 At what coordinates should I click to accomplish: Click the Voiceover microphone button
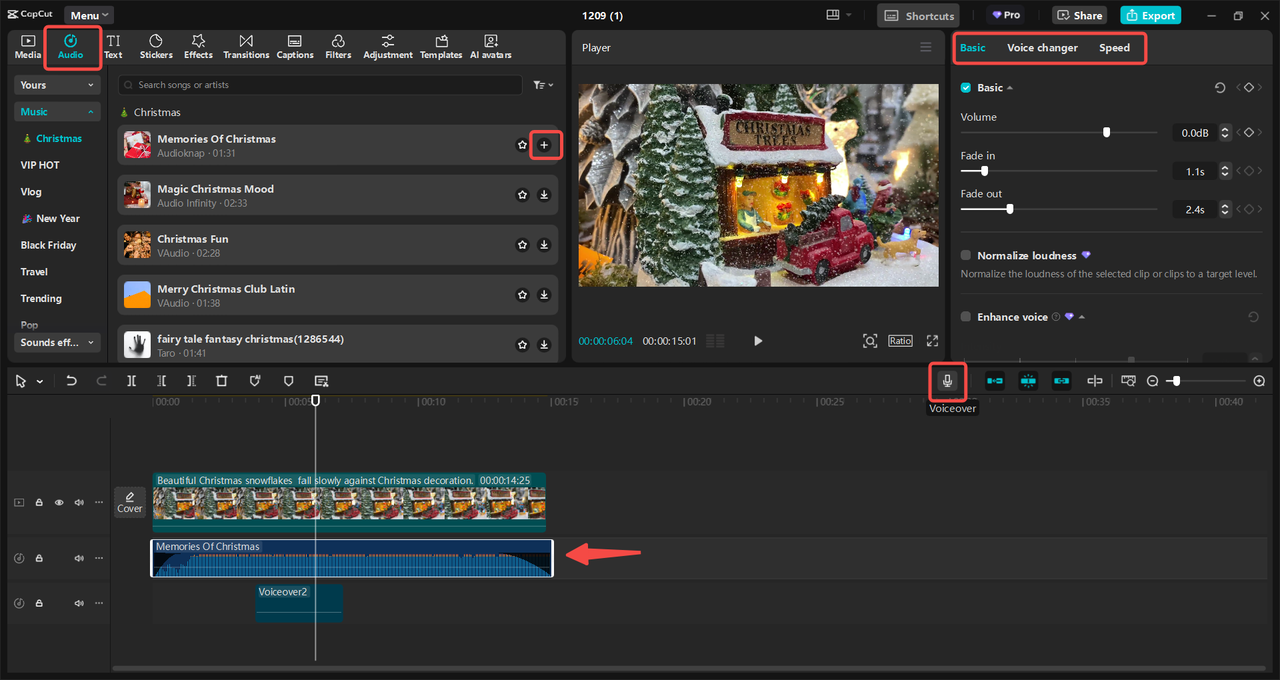click(x=948, y=380)
